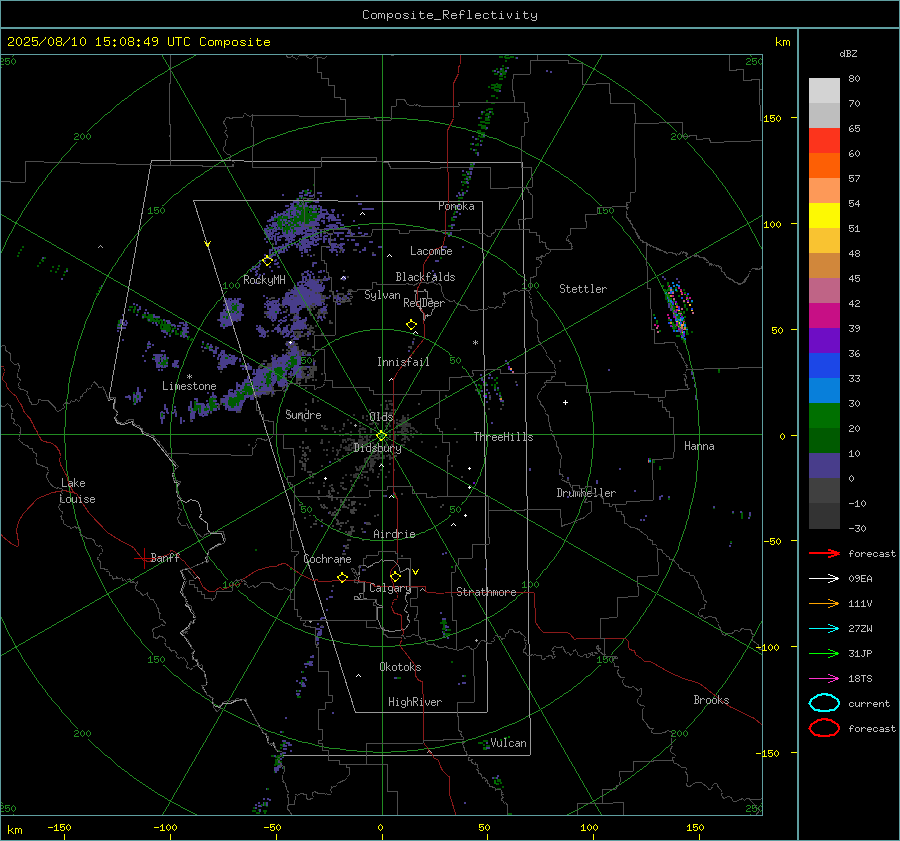Click the Okotoks city label
Image resolution: width=900 pixels, height=841 pixels.
point(400,667)
